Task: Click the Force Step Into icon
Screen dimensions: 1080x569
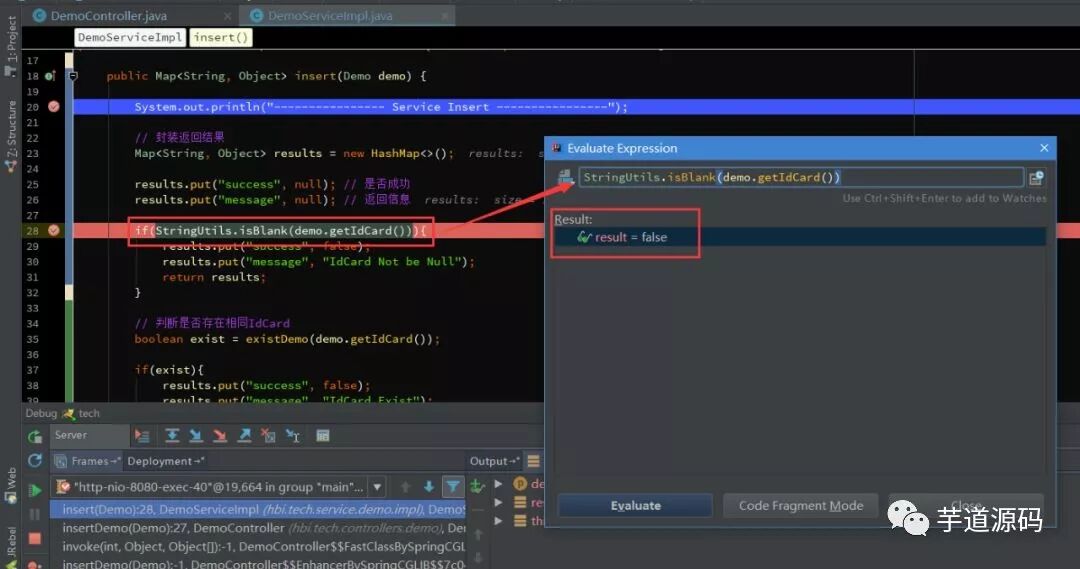Action: coord(220,435)
